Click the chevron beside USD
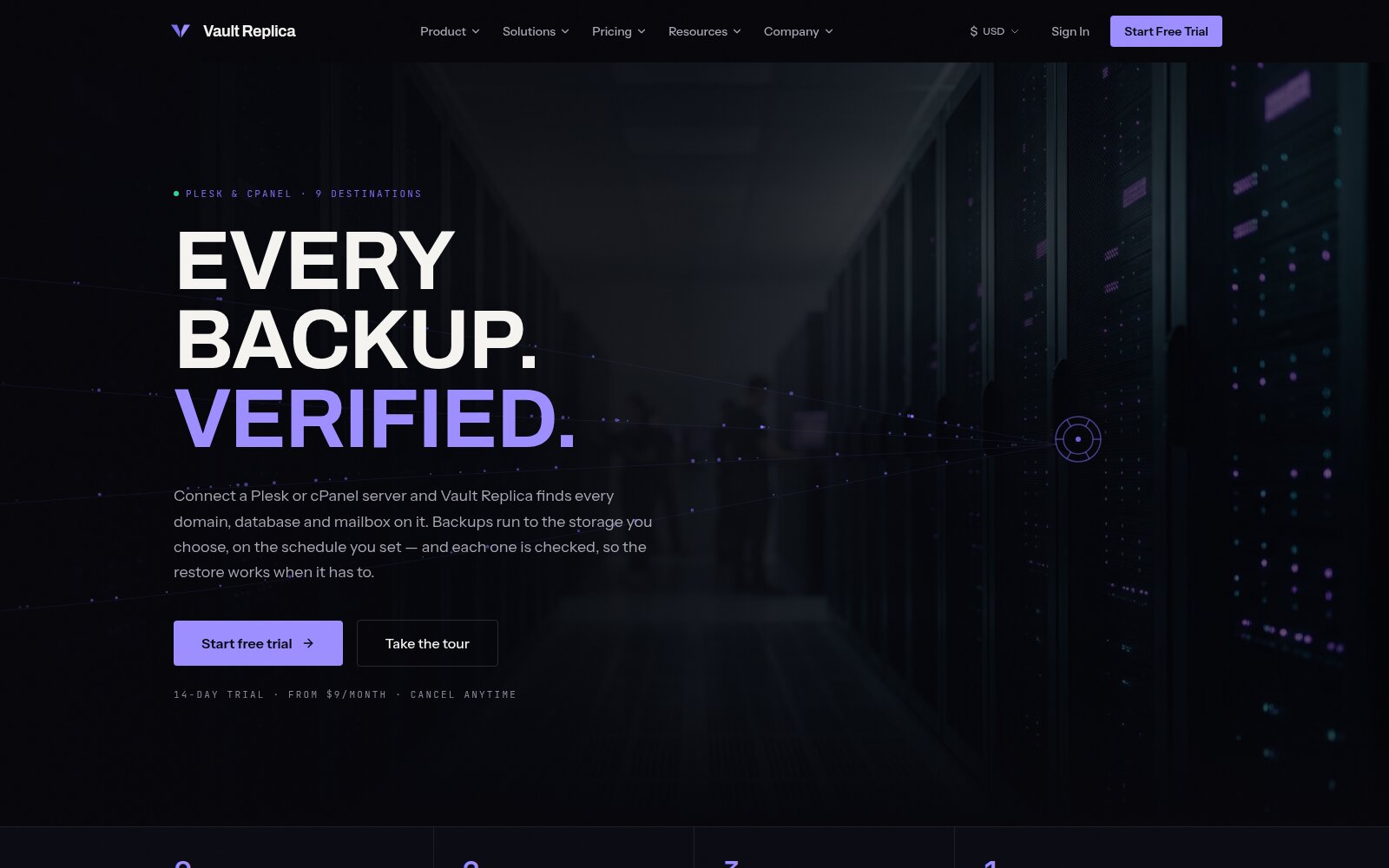 (x=1015, y=31)
